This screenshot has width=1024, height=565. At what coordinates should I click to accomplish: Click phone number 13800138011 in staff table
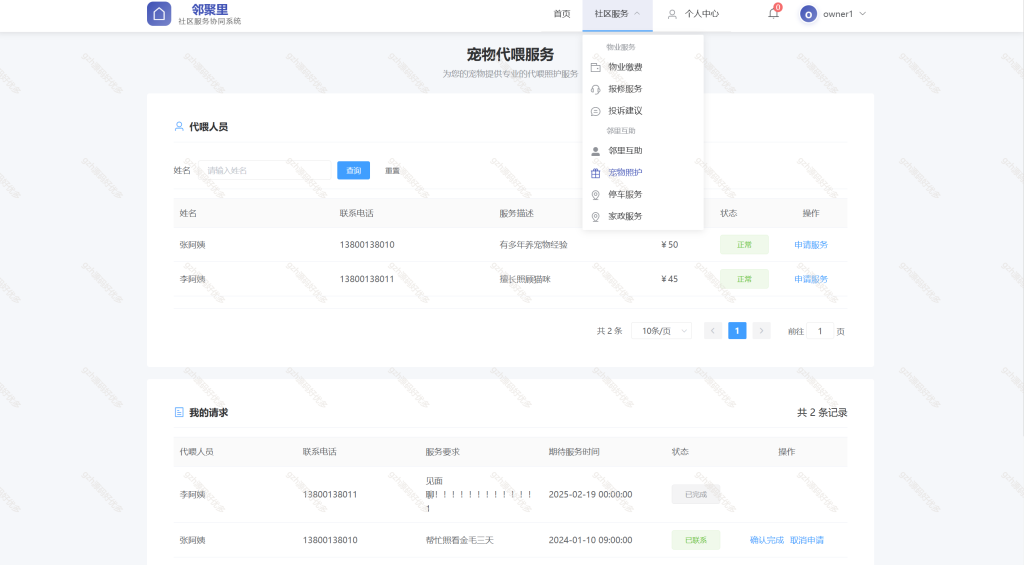[x=367, y=279]
